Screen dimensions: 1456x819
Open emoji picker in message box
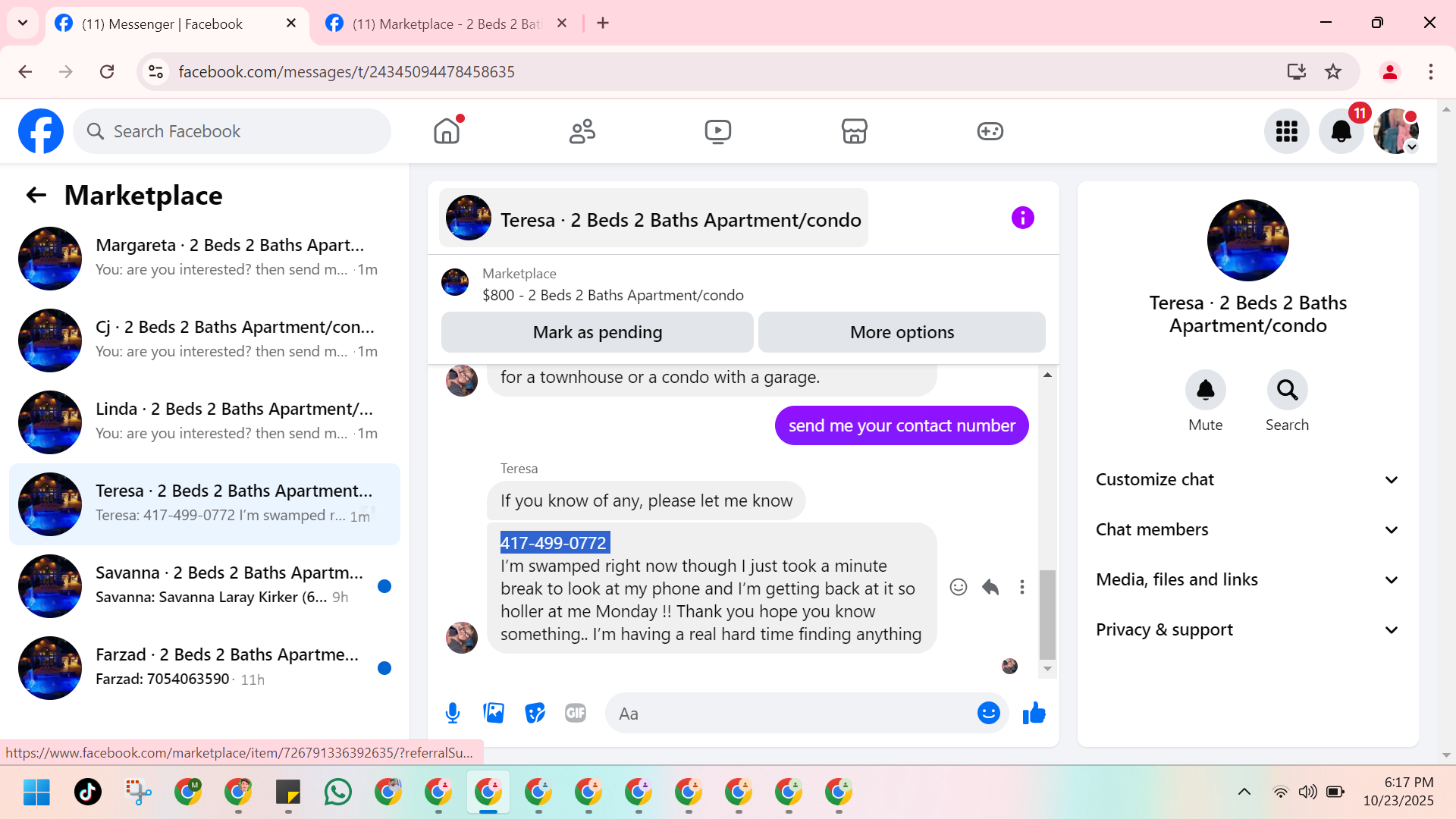[988, 713]
